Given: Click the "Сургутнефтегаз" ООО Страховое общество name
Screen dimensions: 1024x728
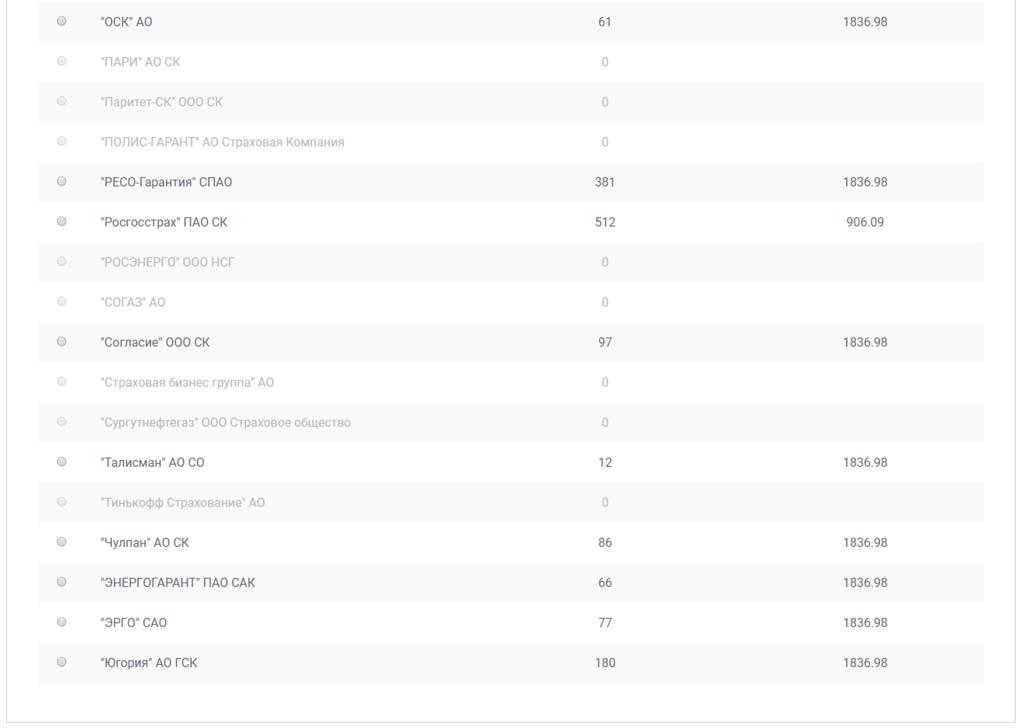Looking at the screenshot, I should click(226, 422).
